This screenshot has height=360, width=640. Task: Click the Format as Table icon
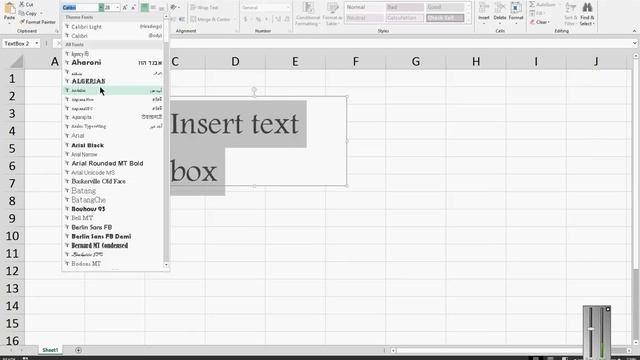332,8
